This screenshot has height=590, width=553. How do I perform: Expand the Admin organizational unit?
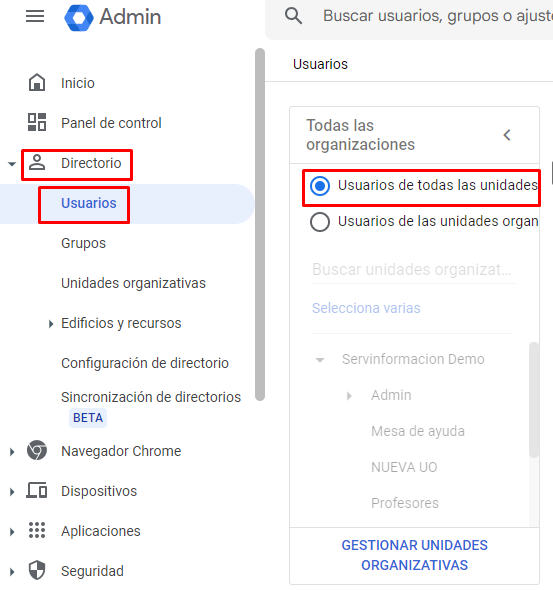349,395
